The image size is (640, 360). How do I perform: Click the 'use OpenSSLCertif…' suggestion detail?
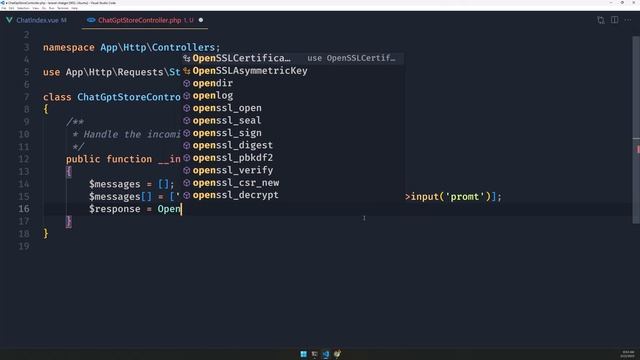point(351,58)
